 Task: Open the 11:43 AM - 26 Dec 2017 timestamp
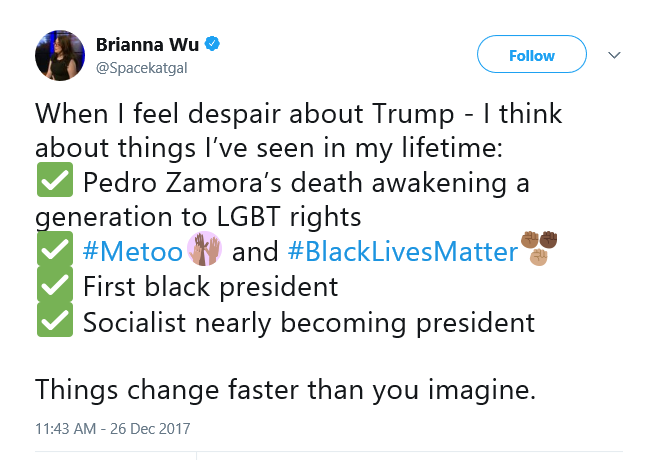point(113,429)
